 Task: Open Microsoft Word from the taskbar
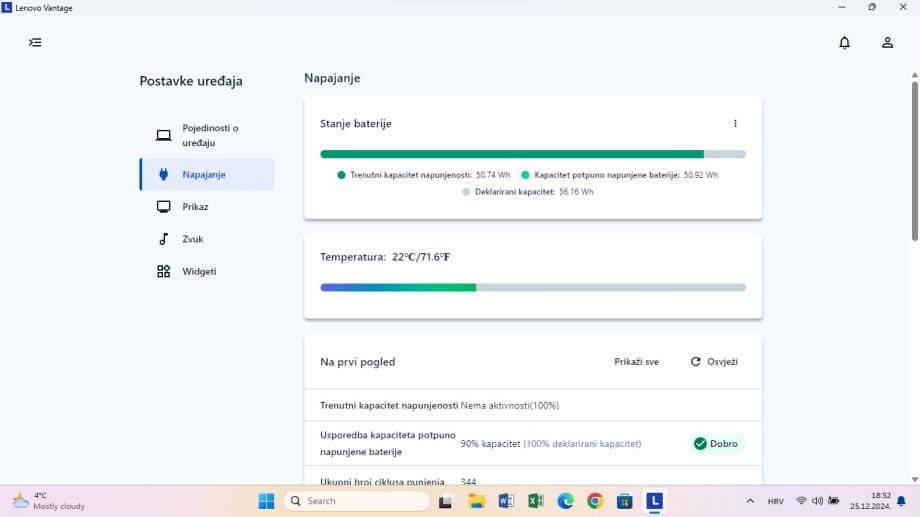point(506,501)
